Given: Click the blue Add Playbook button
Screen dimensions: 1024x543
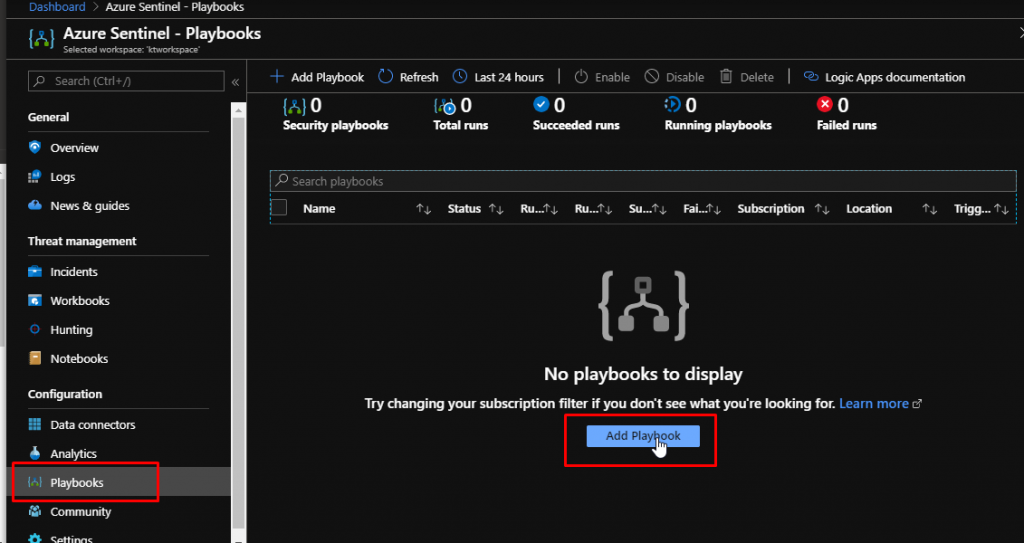Looking at the screenshot, I should (642, 436).
